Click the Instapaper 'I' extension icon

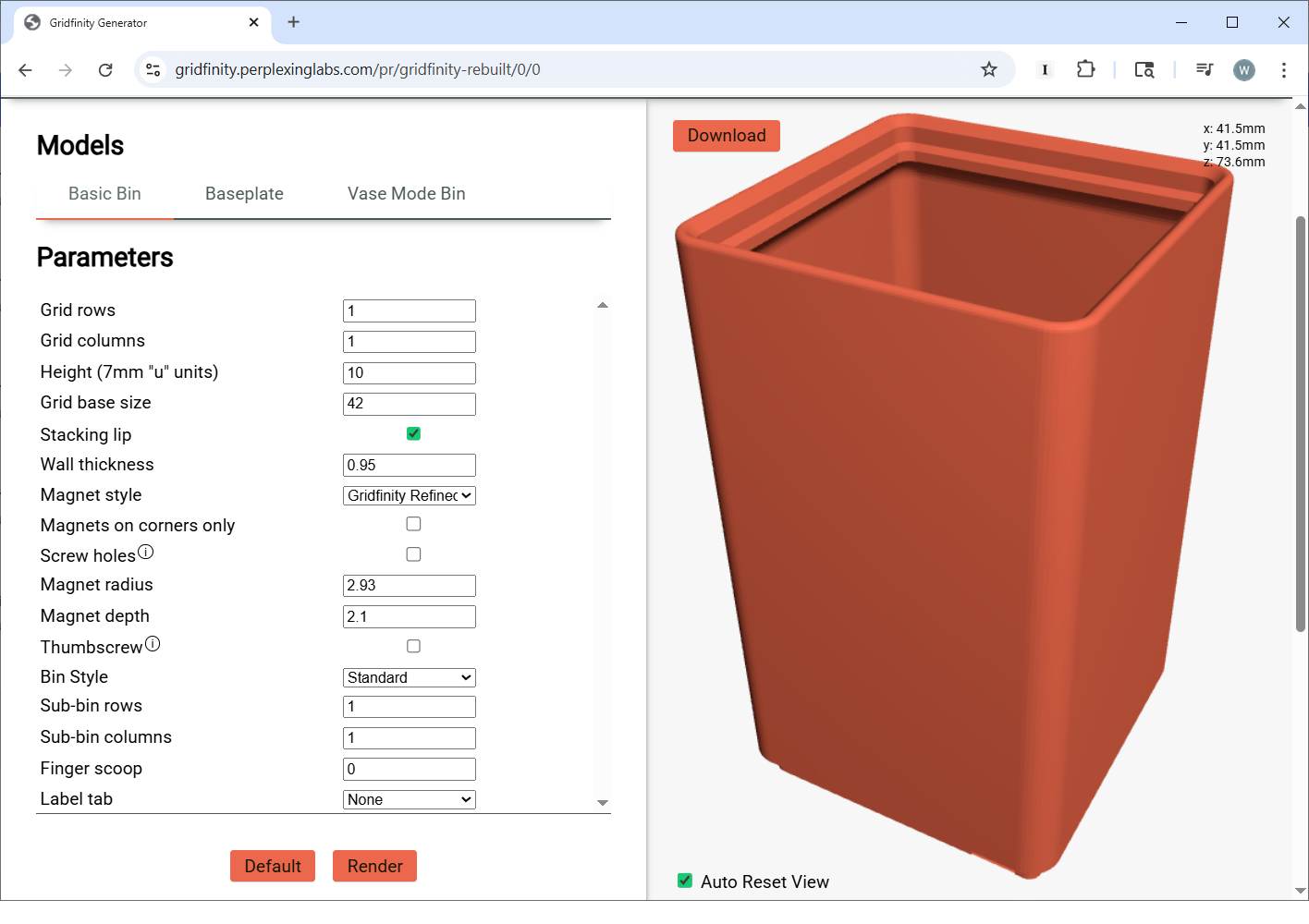[1045, 69]
